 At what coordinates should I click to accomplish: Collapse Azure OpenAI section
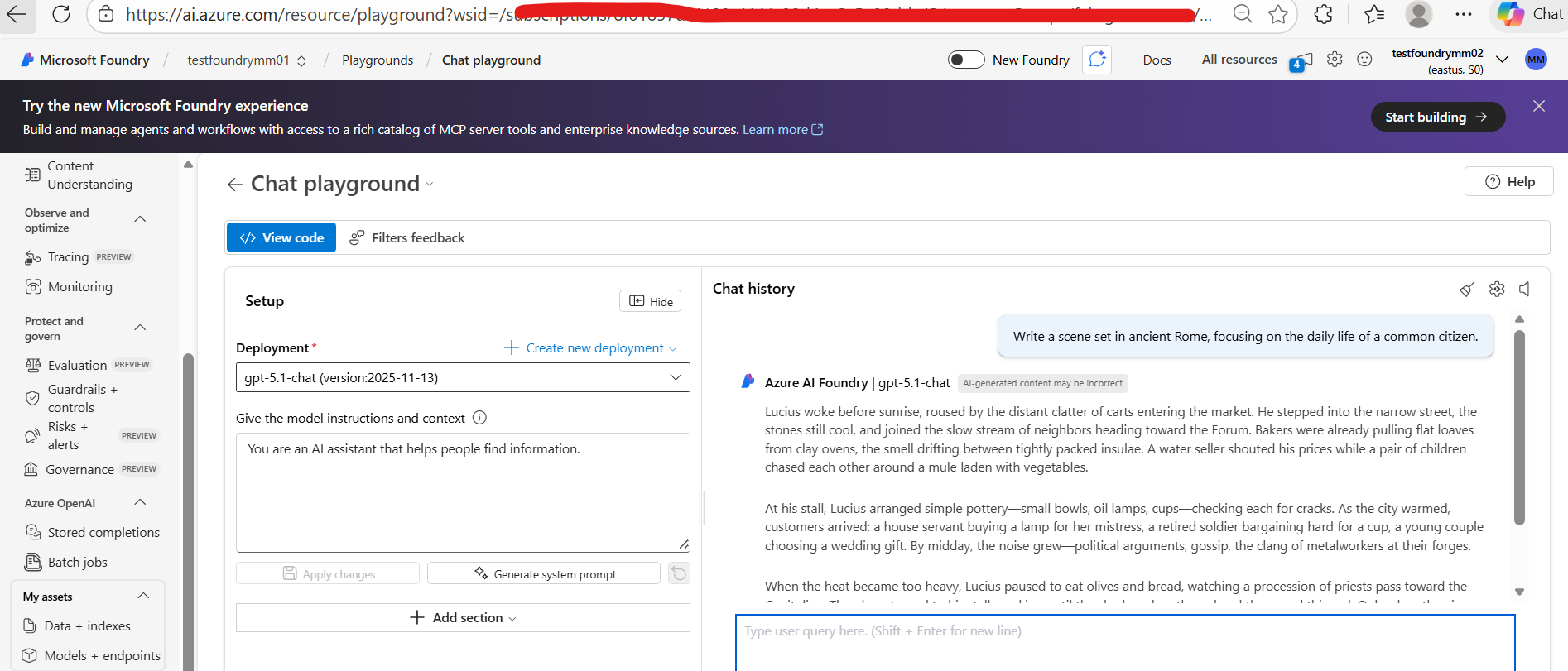(x=140, y=502)
